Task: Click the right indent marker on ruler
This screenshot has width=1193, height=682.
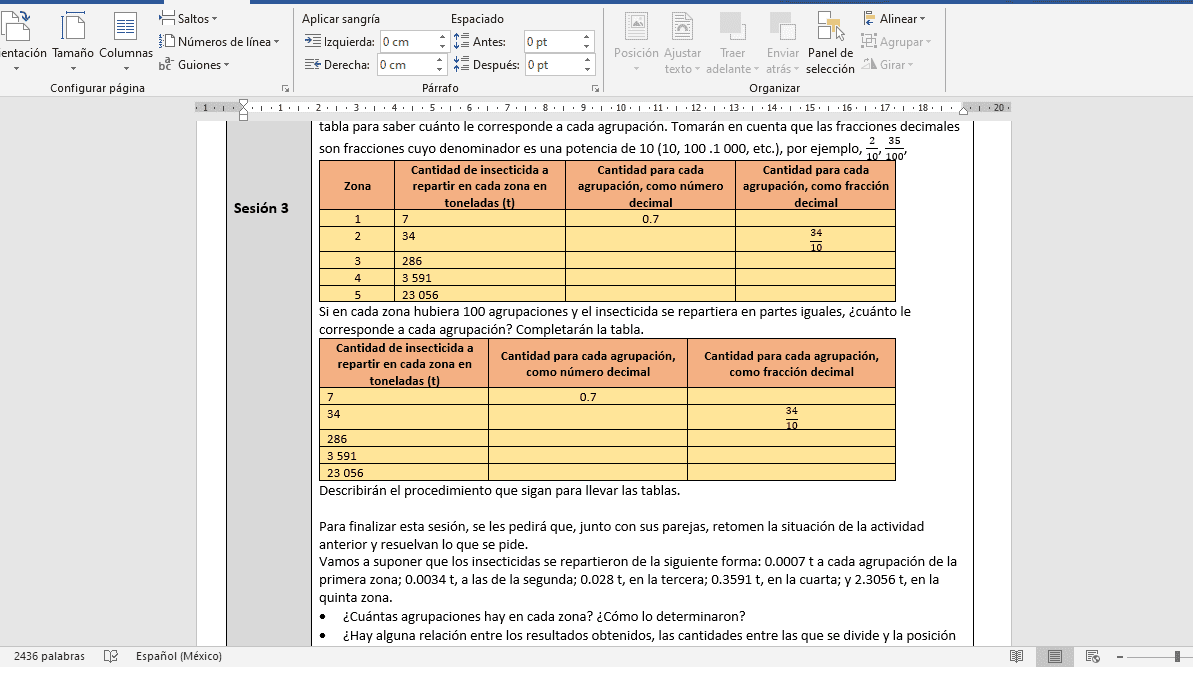Action: click(x=963, y=111)
